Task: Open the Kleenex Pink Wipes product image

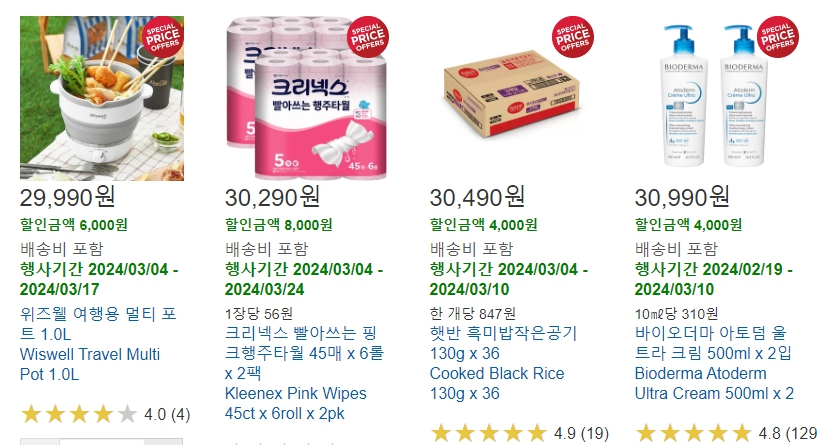Action: [x=307, y=98]
